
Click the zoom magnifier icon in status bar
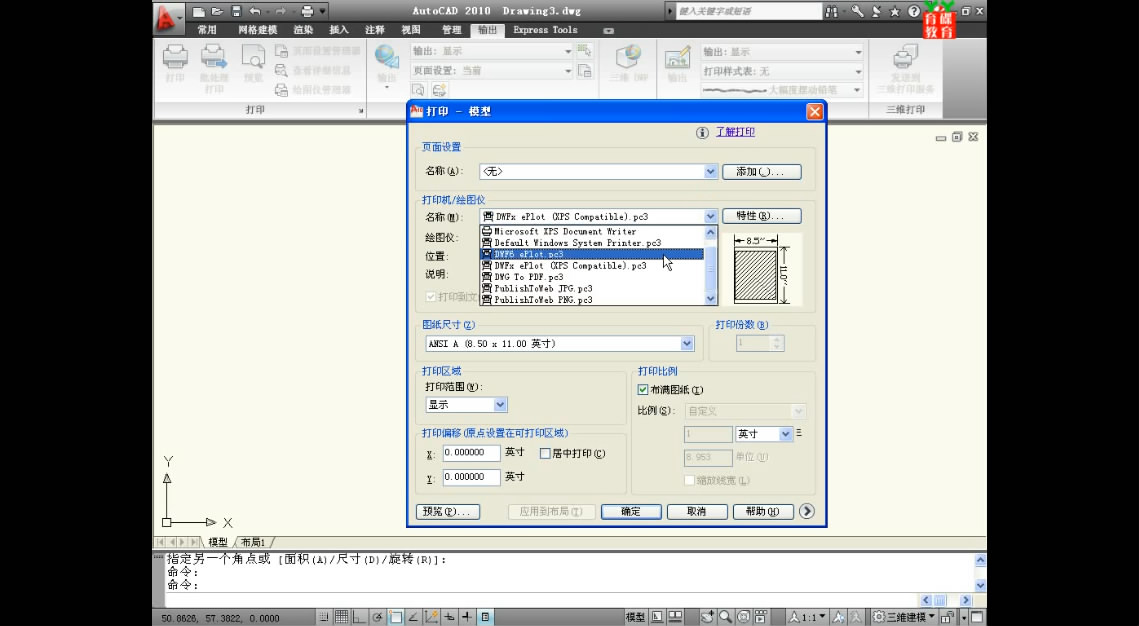725,617
